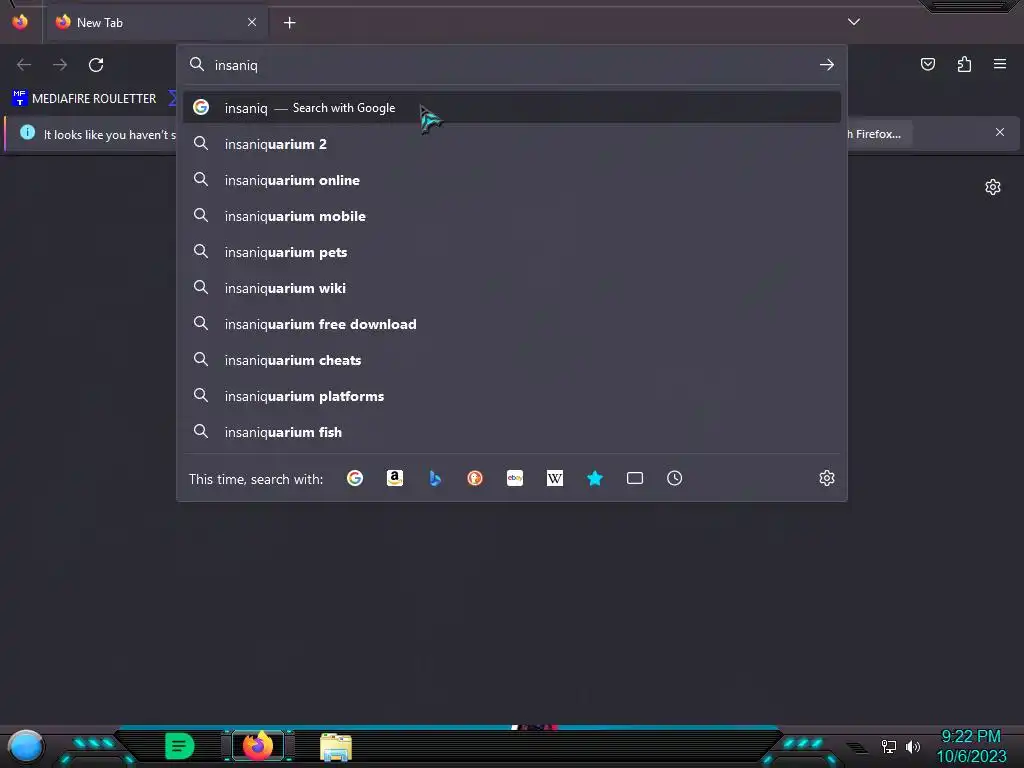Open the new tab page personalize gear

(x=993, y=187)
